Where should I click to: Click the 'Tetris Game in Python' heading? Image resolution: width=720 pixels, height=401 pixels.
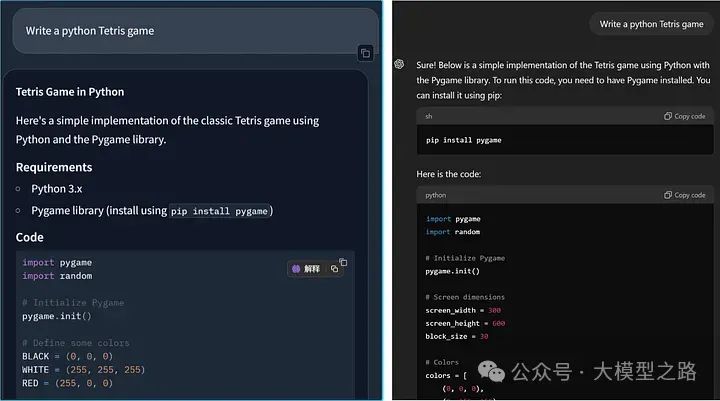tap(70, 92)
